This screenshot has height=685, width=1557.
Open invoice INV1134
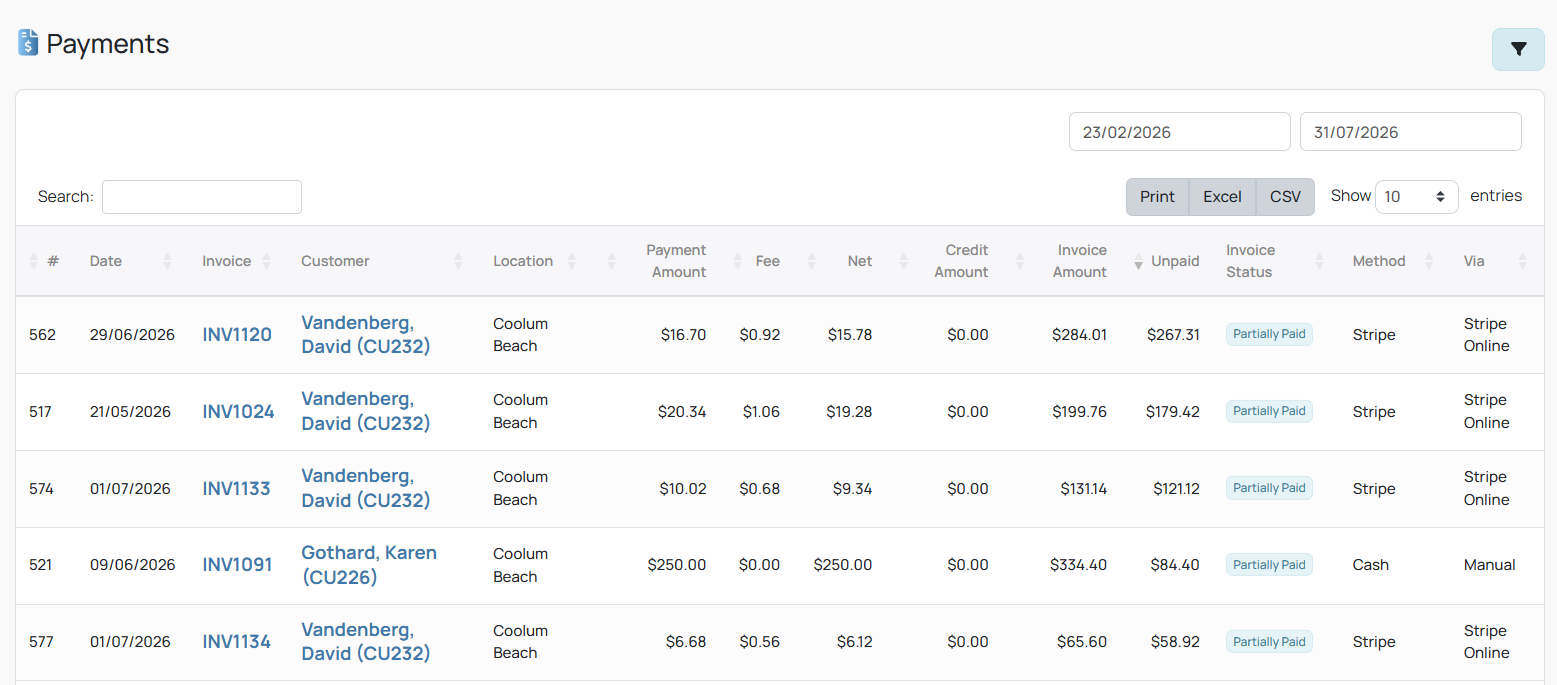pos(236,642)
